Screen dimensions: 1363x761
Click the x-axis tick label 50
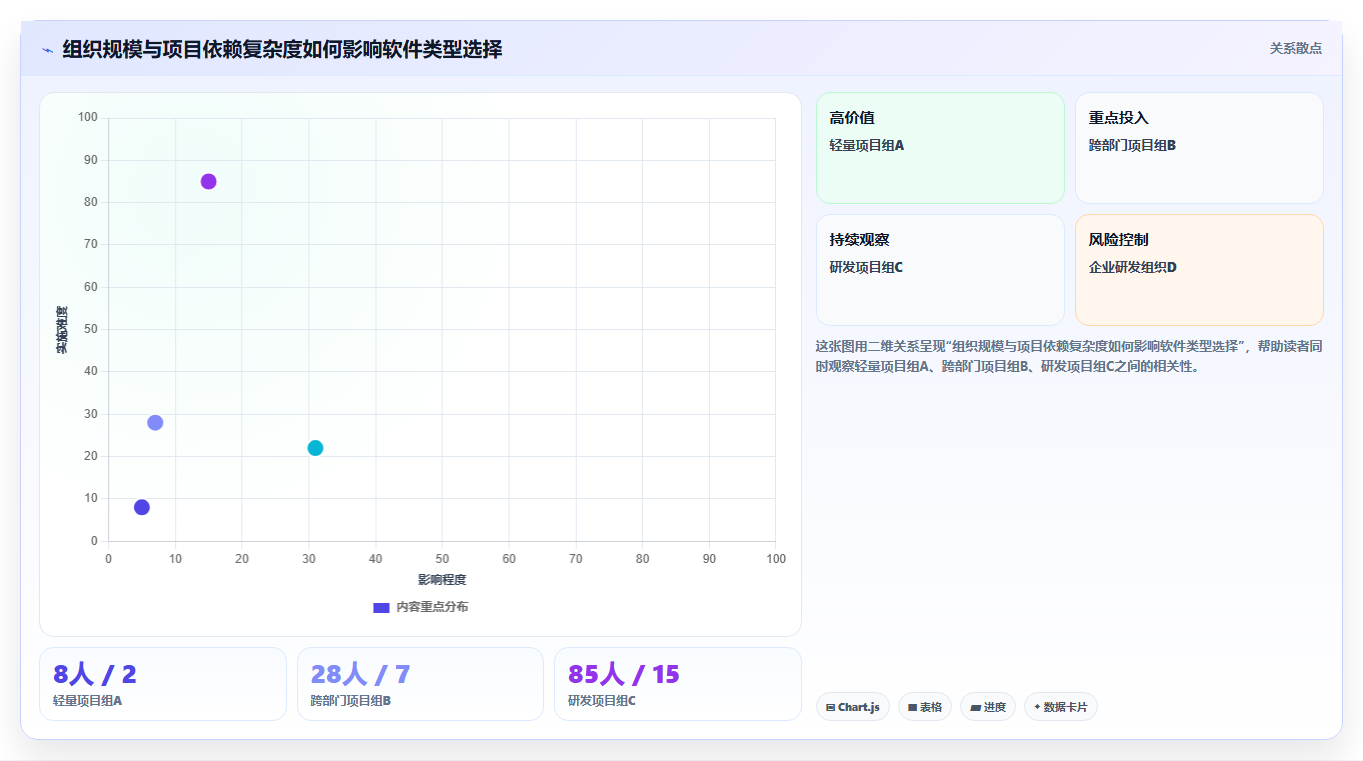[x=442, y=559]
